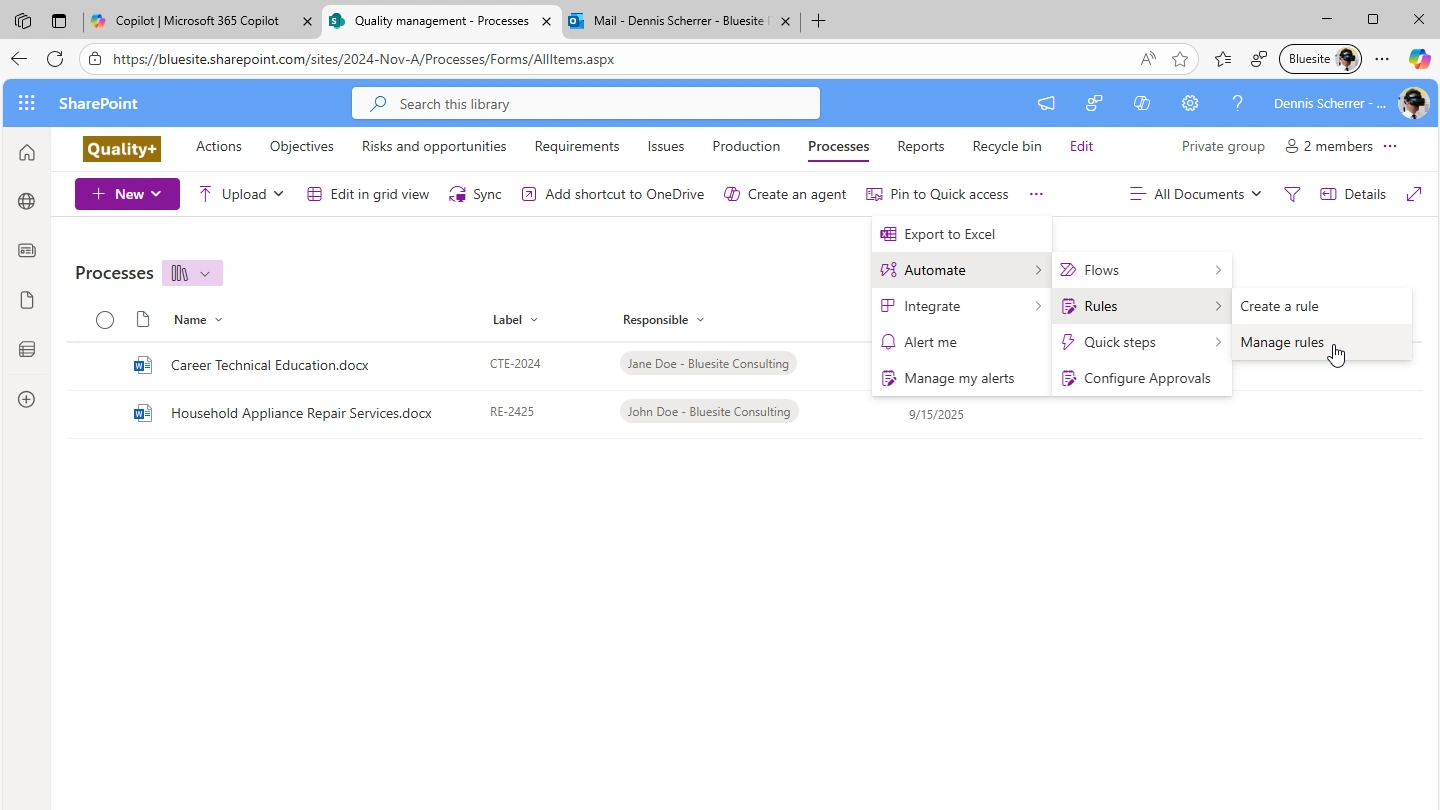Click the Rules submenu item
This screenshot has height=810, width=1440.
(x=1142, y=306)
